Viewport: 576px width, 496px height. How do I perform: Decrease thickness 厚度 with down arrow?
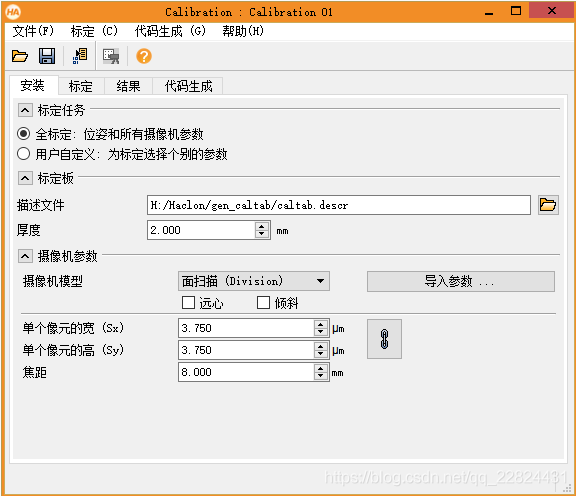pos(262,234)
